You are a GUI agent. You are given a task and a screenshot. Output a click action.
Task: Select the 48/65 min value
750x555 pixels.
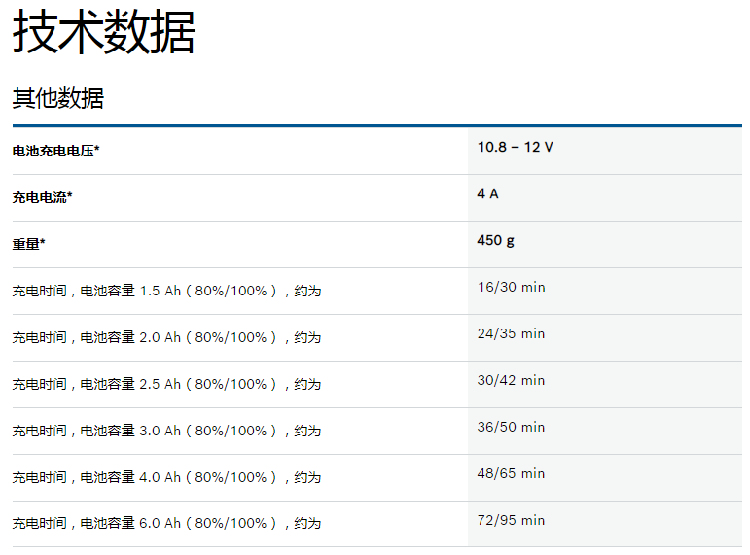click(x=511, y=473)
